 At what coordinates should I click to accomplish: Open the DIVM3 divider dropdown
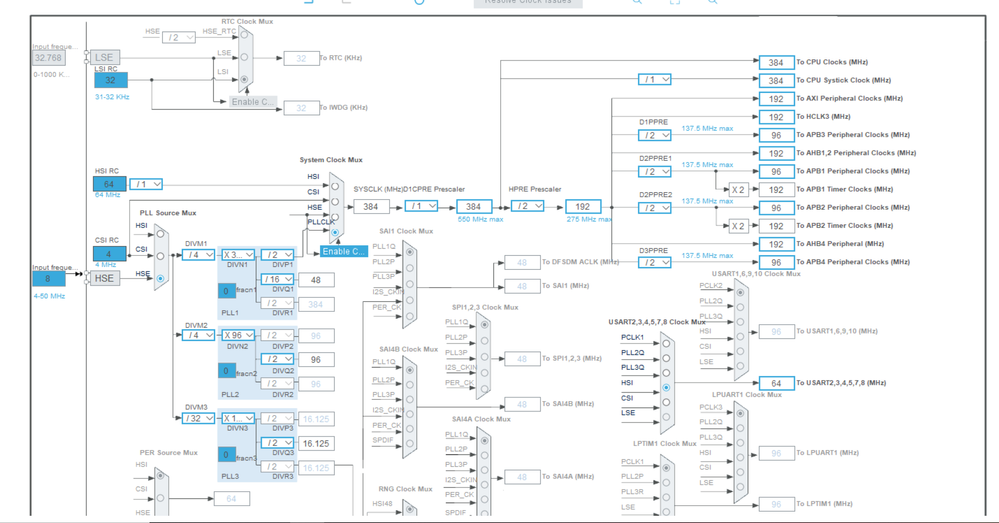click(198, 419)
